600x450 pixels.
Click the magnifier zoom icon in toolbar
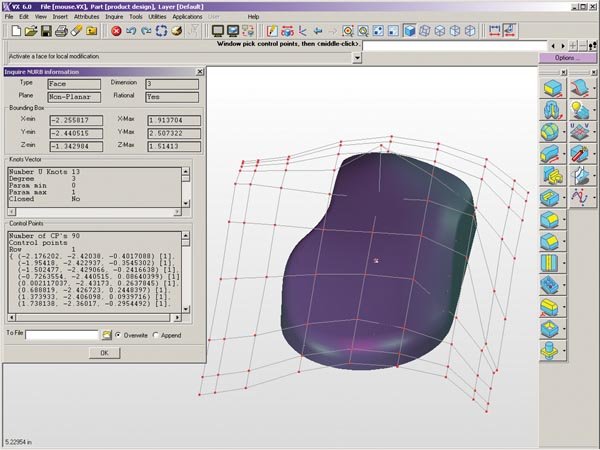tap(363, 31)
